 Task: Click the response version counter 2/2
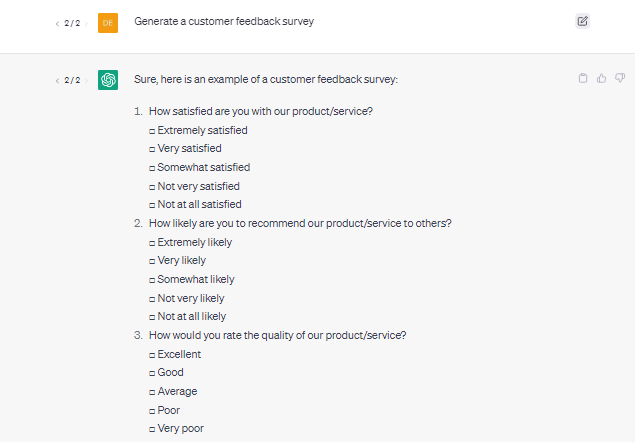(72, 81)
